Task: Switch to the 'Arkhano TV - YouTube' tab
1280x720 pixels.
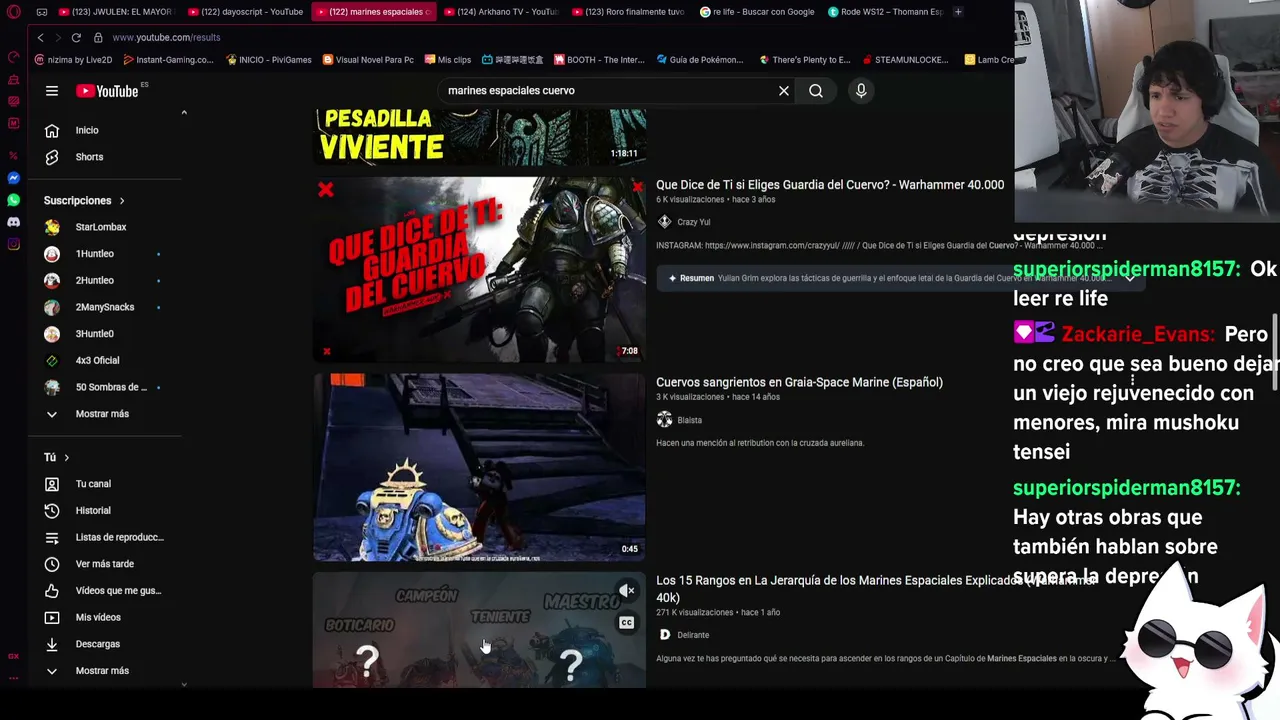Action: point(500,12)
